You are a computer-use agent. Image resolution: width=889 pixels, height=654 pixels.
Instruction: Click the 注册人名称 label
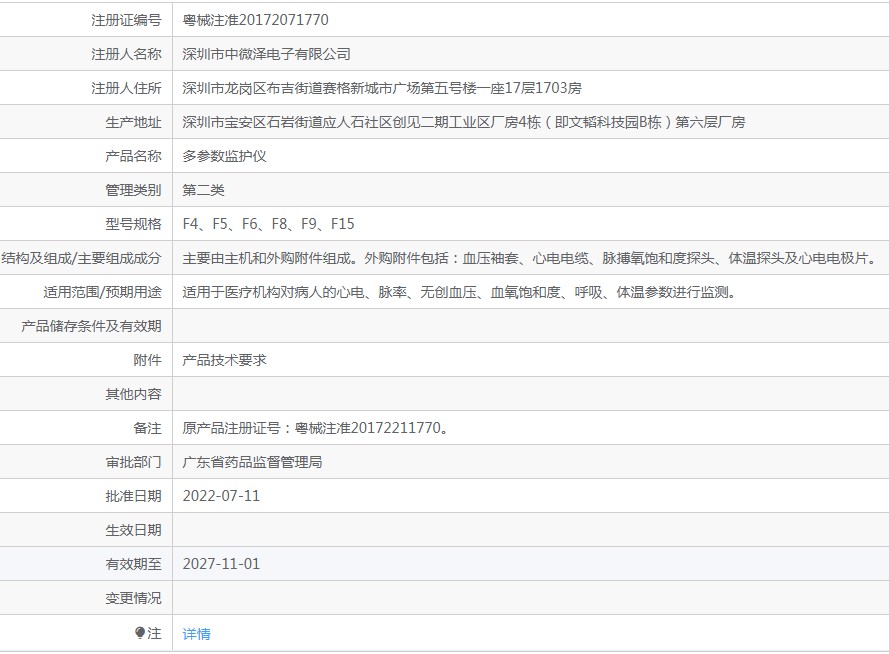[126, 54]
